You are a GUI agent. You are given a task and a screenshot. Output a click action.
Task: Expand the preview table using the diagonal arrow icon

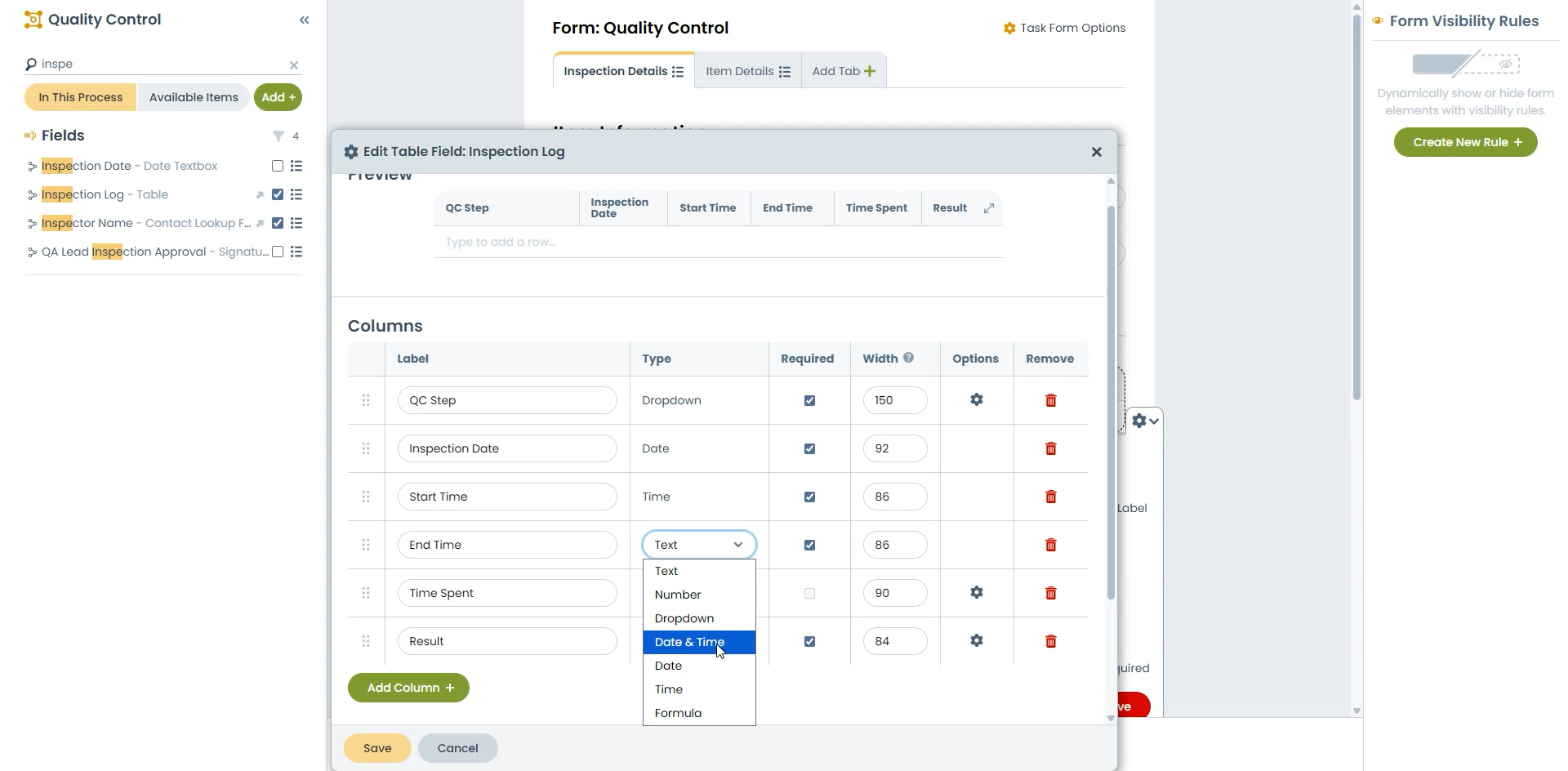tap(989, 208)
